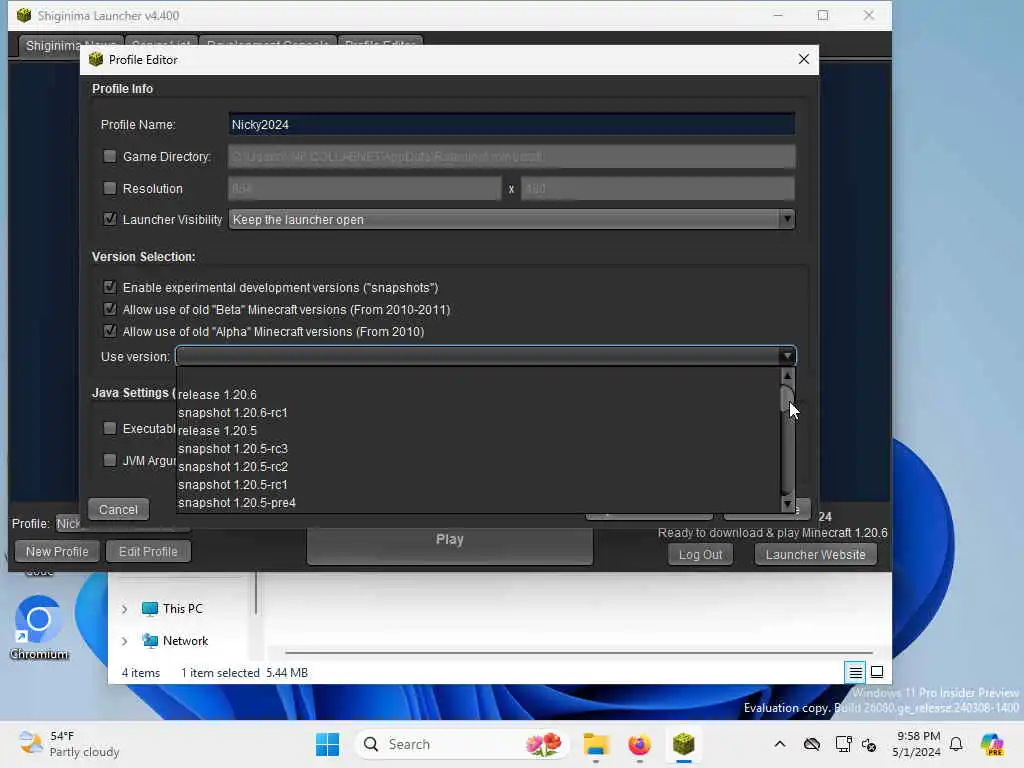The height and width of the screenshot is (768, 1024).
Task: Open Copilot preview icon in taskbar
Action: coord(992,744)
